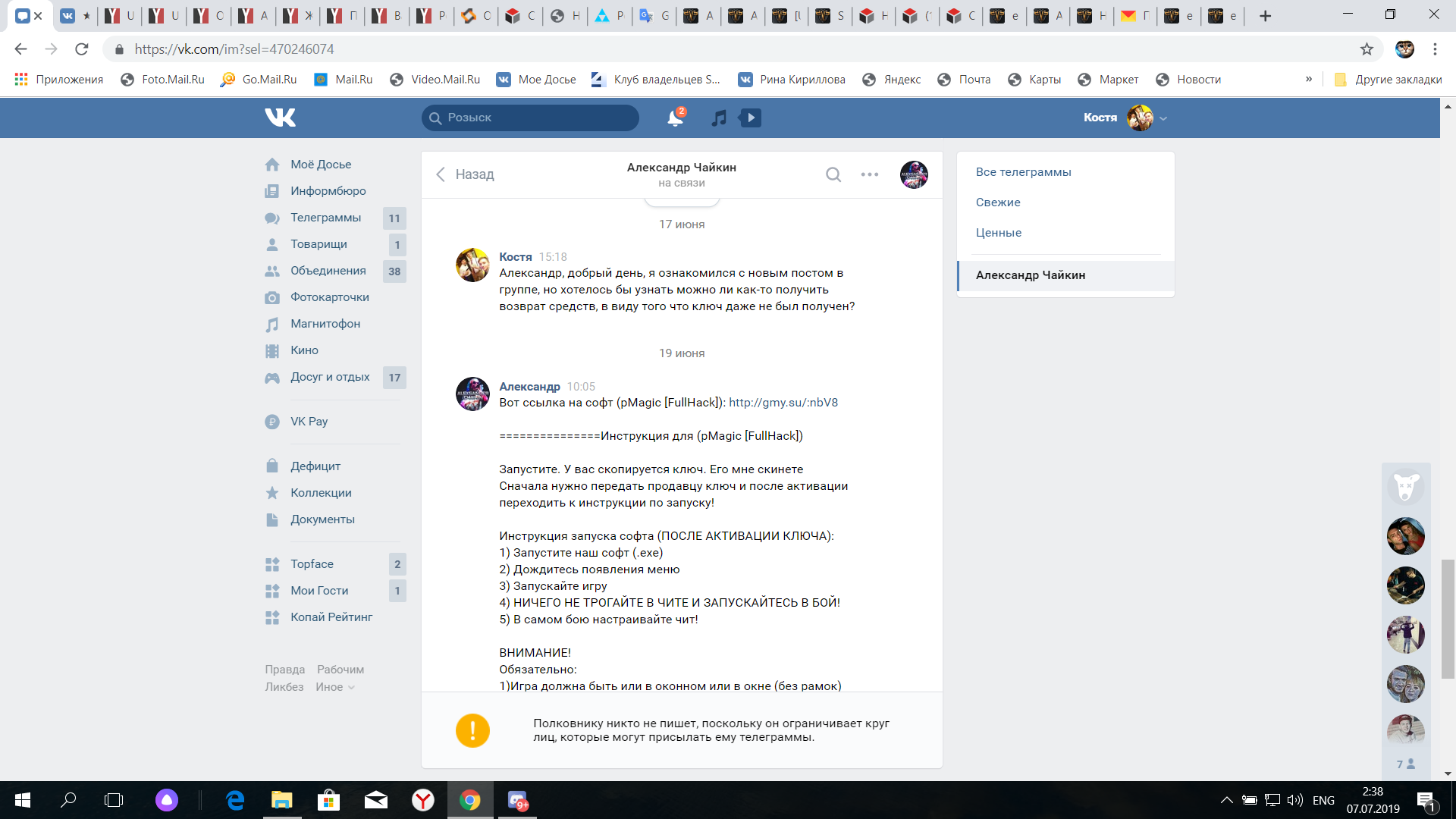
Task: Click the VK logo in header
Action: pyautogui.click(x=280, y=118)
